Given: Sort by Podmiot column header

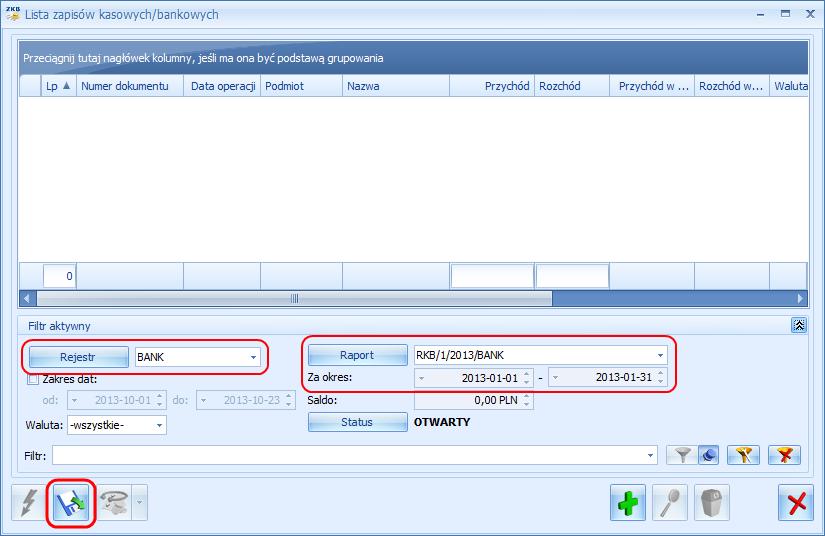Looking at the screenshot, I should (x=301, y=86).
